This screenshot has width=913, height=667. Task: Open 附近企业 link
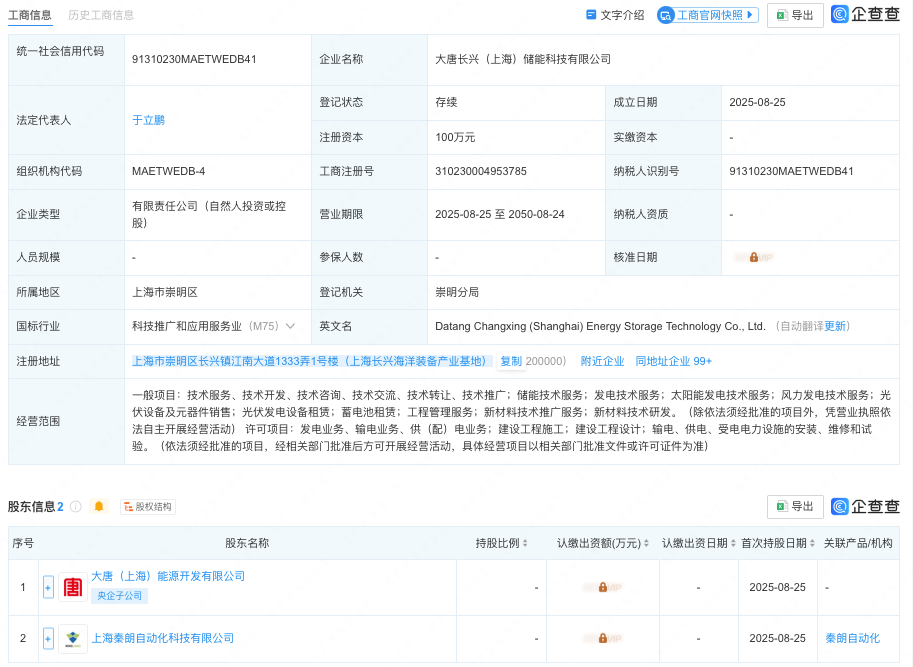pyautogui.click(x=602, y=361)
